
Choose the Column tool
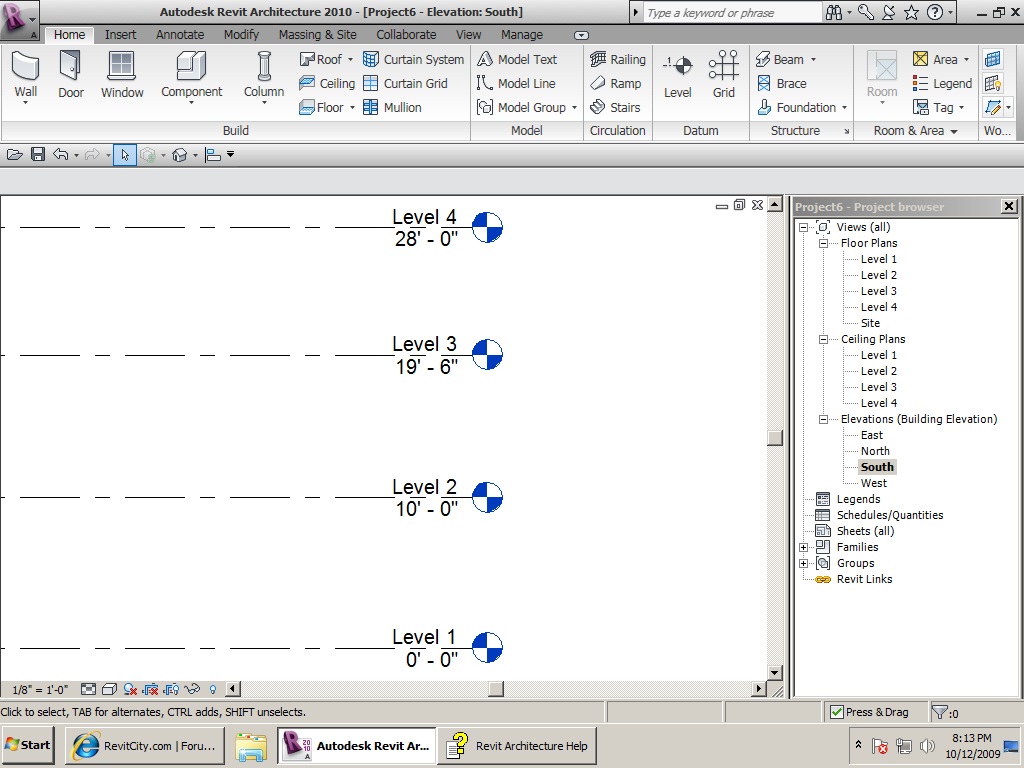pyautogui.click(x=264, y=77)
